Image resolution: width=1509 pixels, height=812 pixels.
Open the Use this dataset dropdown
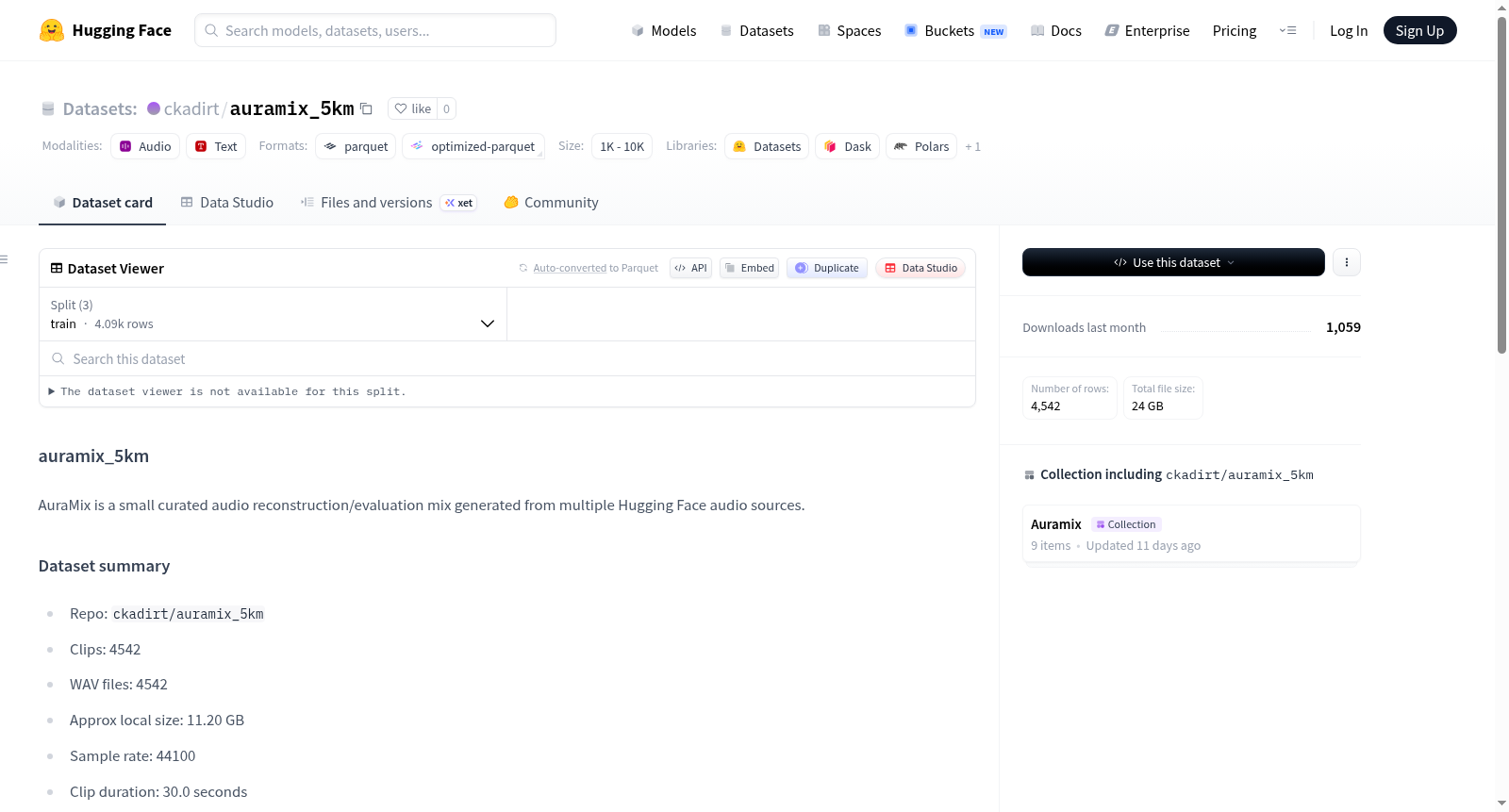click(1173, 262)
